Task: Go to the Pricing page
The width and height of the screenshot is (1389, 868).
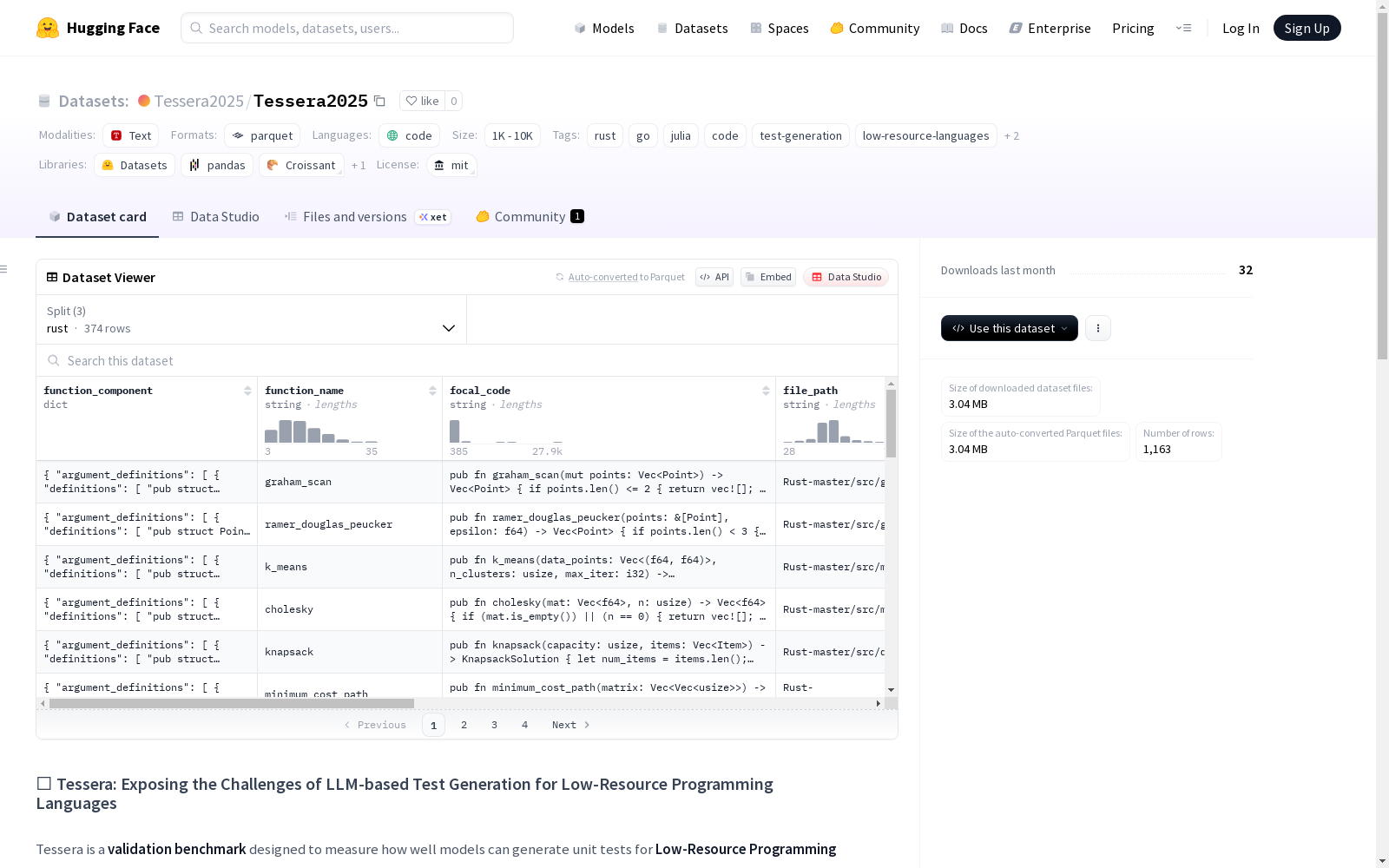Action: 1133,28
